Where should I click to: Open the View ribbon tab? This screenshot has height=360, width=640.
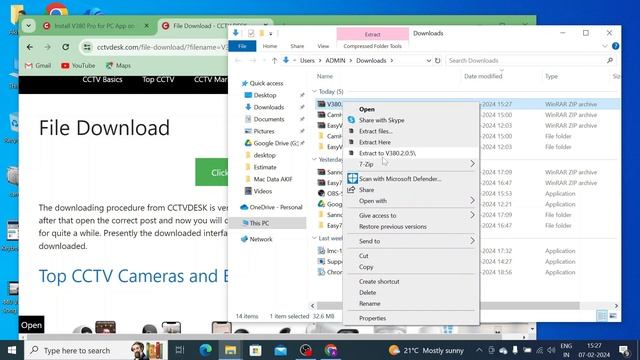click(323, 46)
